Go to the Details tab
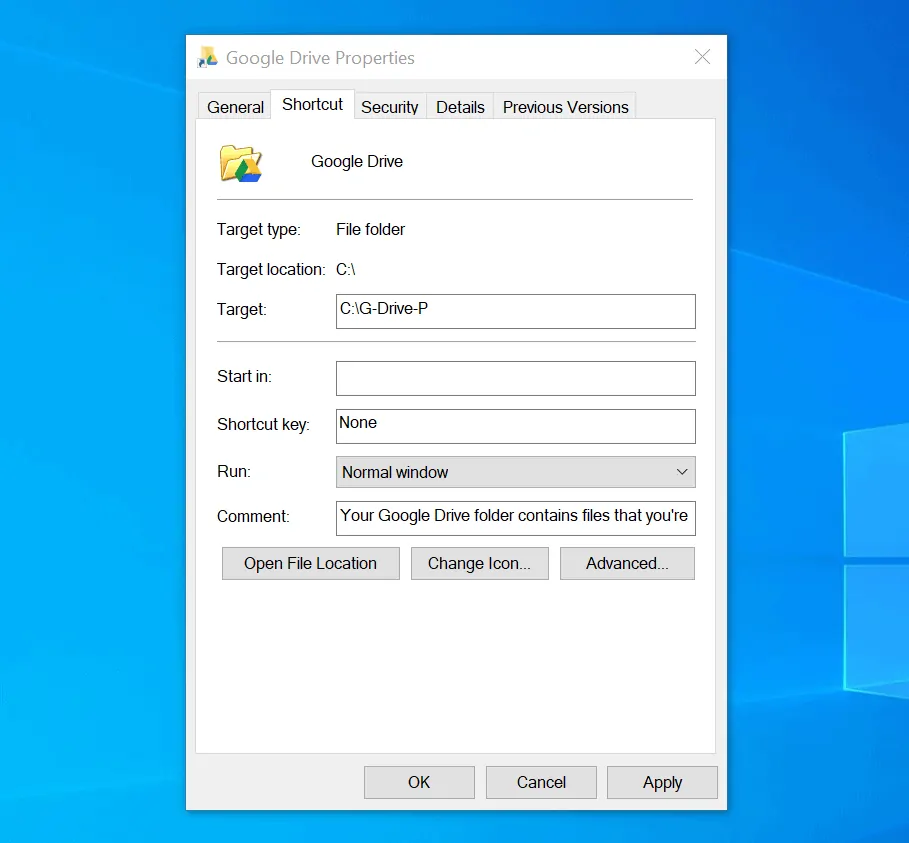909x843 pixels. [x=460, y=107]
